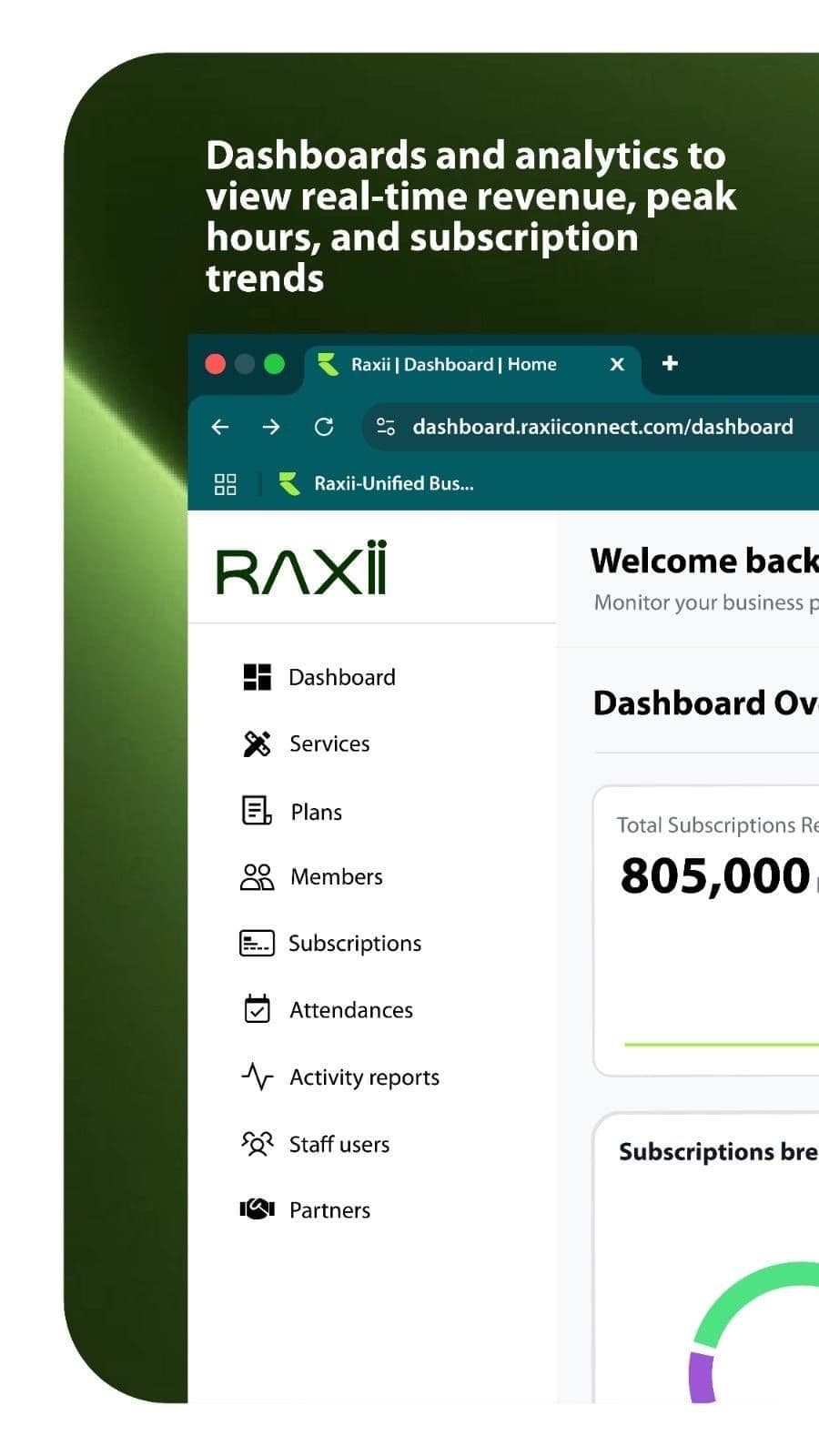Viewport: 819px width, 1456px height.
Task: Click the browser forward arrow
Action: 271,427
